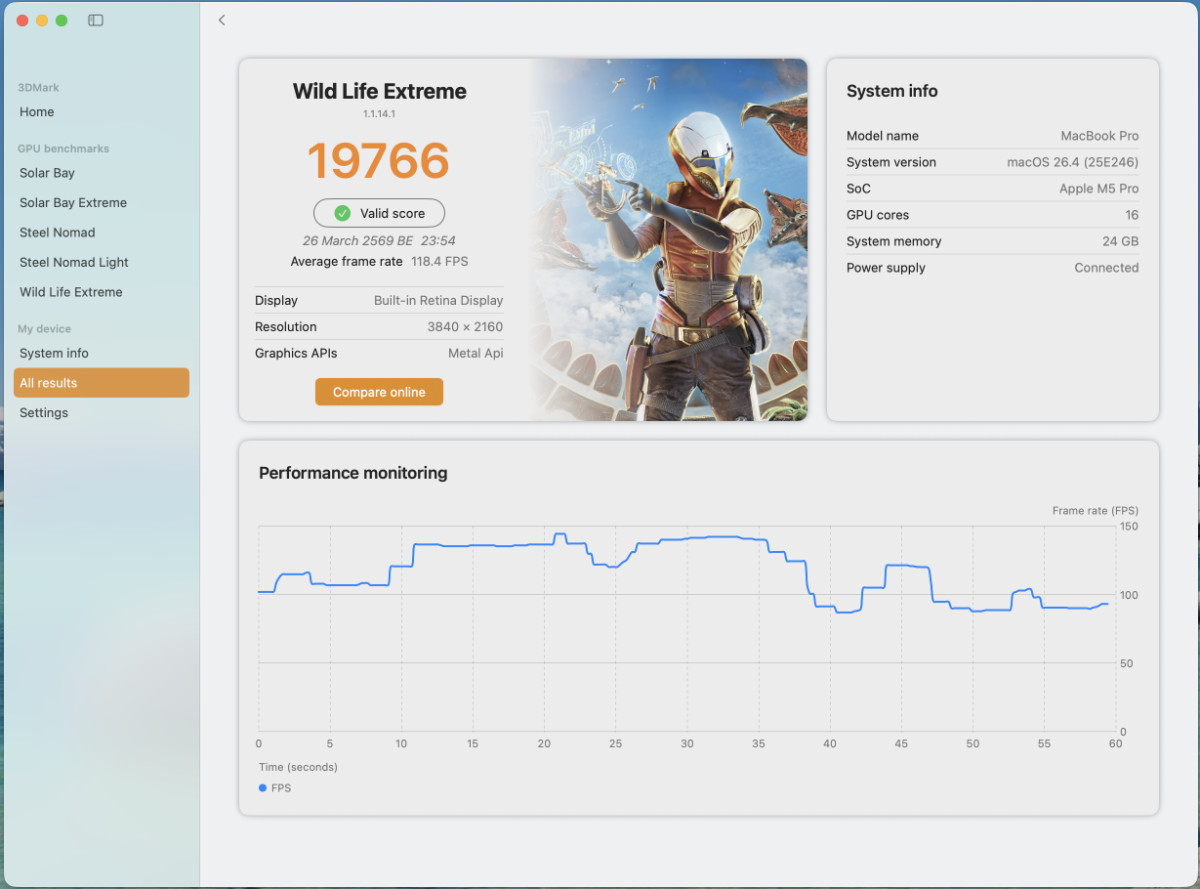The image size is (1200, 889).
Task: Choose Steel Nomad Light benchmark
Action: pos(74,262)
